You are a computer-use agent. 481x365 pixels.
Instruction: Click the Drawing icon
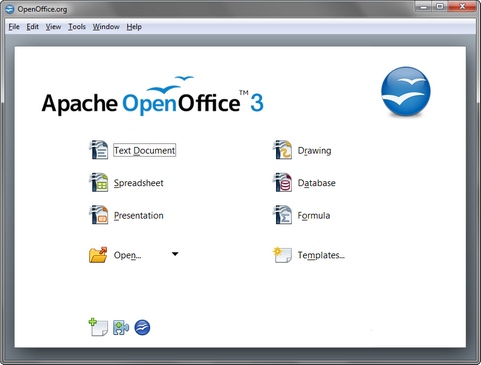[282, 150]
